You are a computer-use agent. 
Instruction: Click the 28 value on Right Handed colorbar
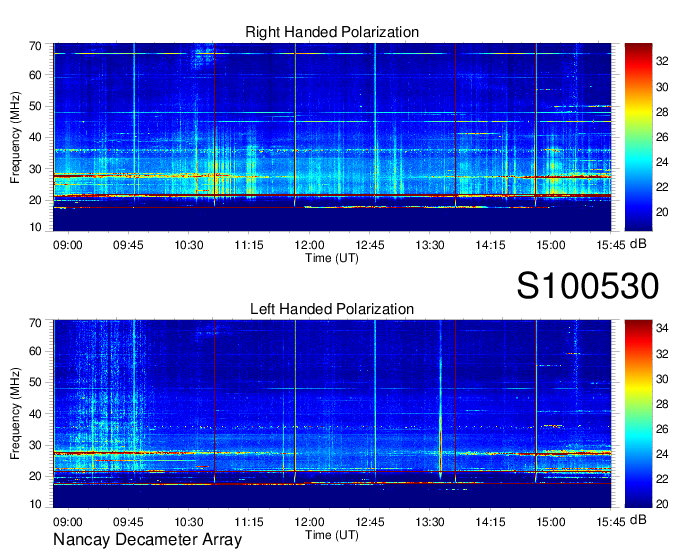coord(662,112)
